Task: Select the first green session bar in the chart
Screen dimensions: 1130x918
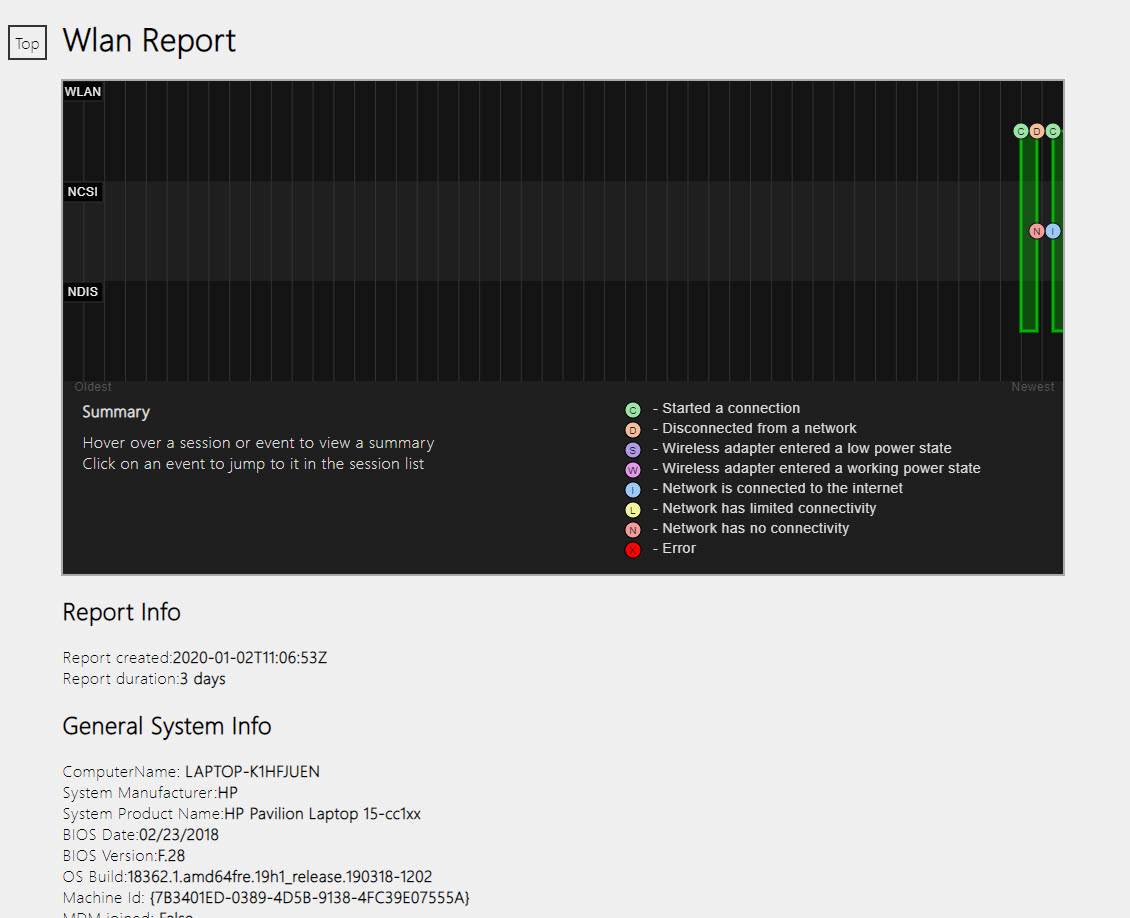Action: tap(1028, 280)
